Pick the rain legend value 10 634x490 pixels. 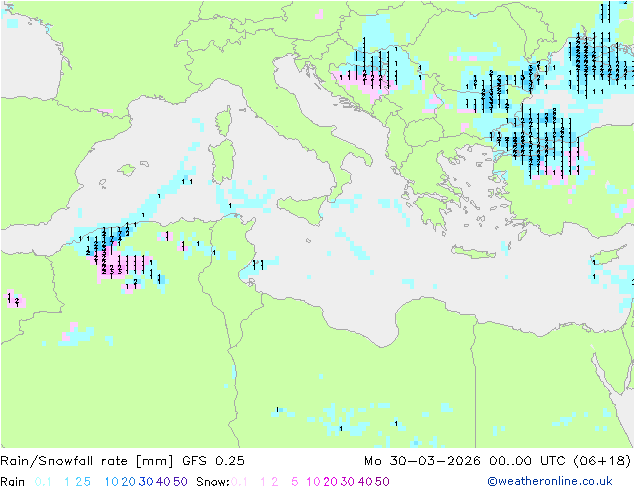pos(112,482)
